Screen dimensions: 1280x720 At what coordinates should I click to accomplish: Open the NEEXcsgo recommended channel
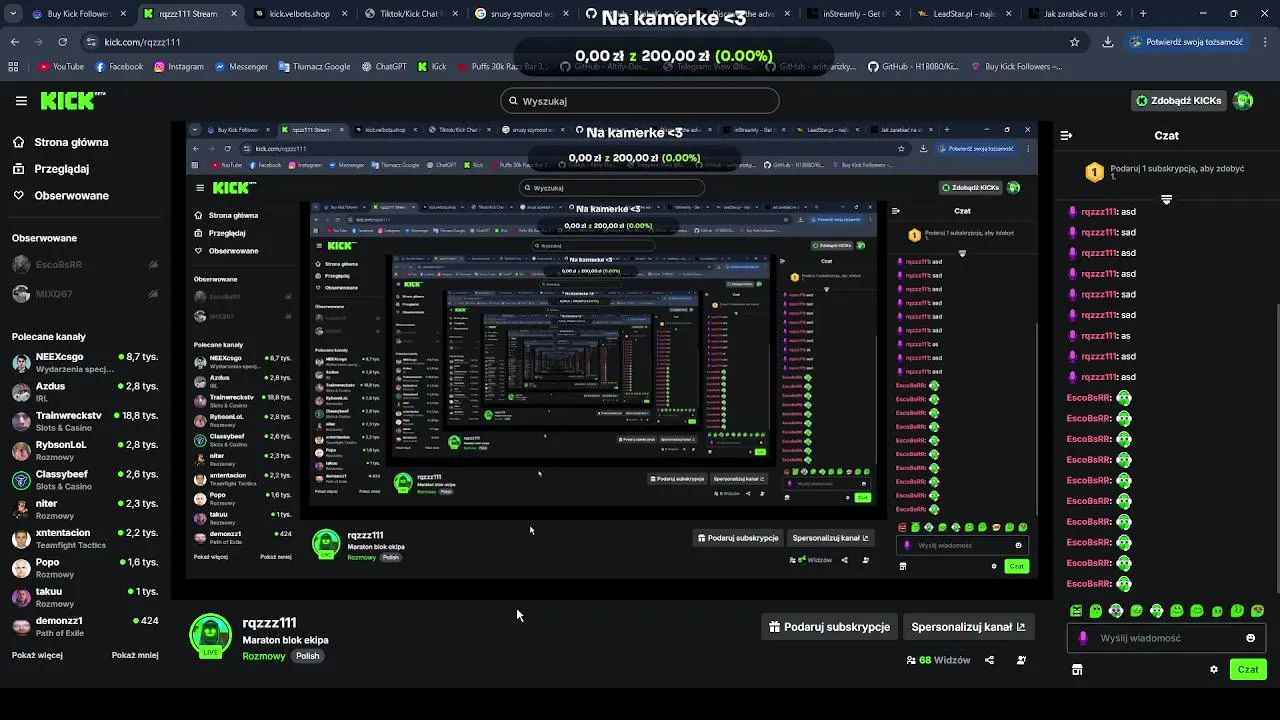[85, 362]
